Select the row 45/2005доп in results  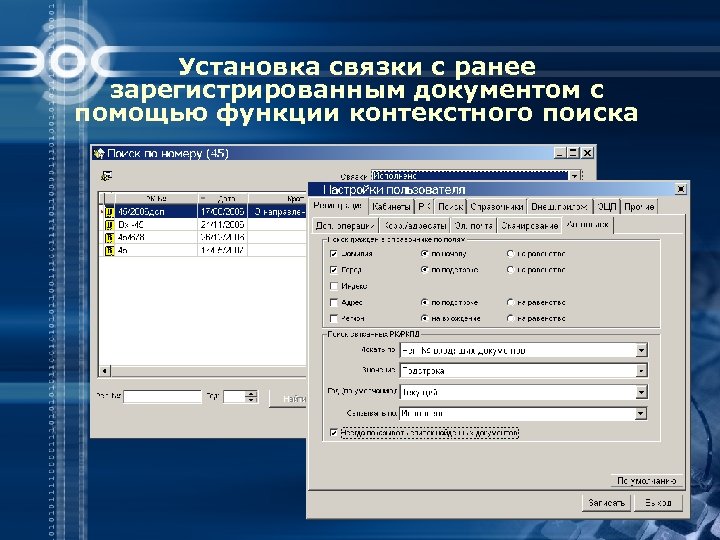[x=203, y=212]
